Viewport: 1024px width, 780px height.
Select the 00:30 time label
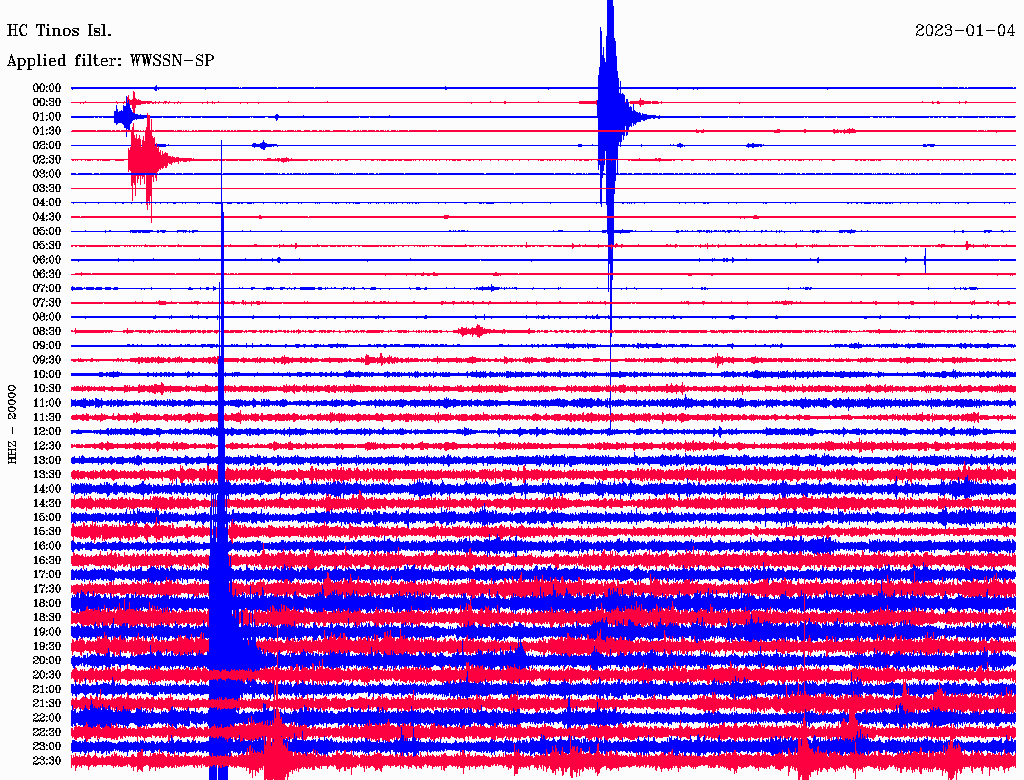coord(47,103)
